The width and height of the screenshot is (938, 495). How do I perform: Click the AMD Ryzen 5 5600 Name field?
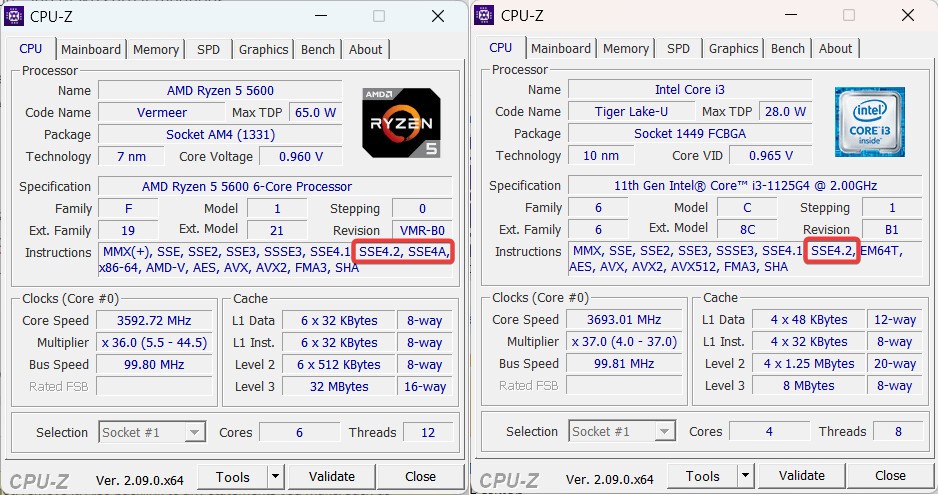pos(220,91)
